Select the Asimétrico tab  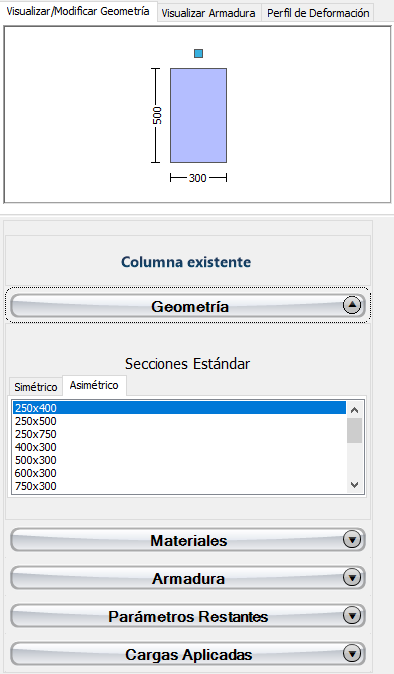tap(94, 385)
